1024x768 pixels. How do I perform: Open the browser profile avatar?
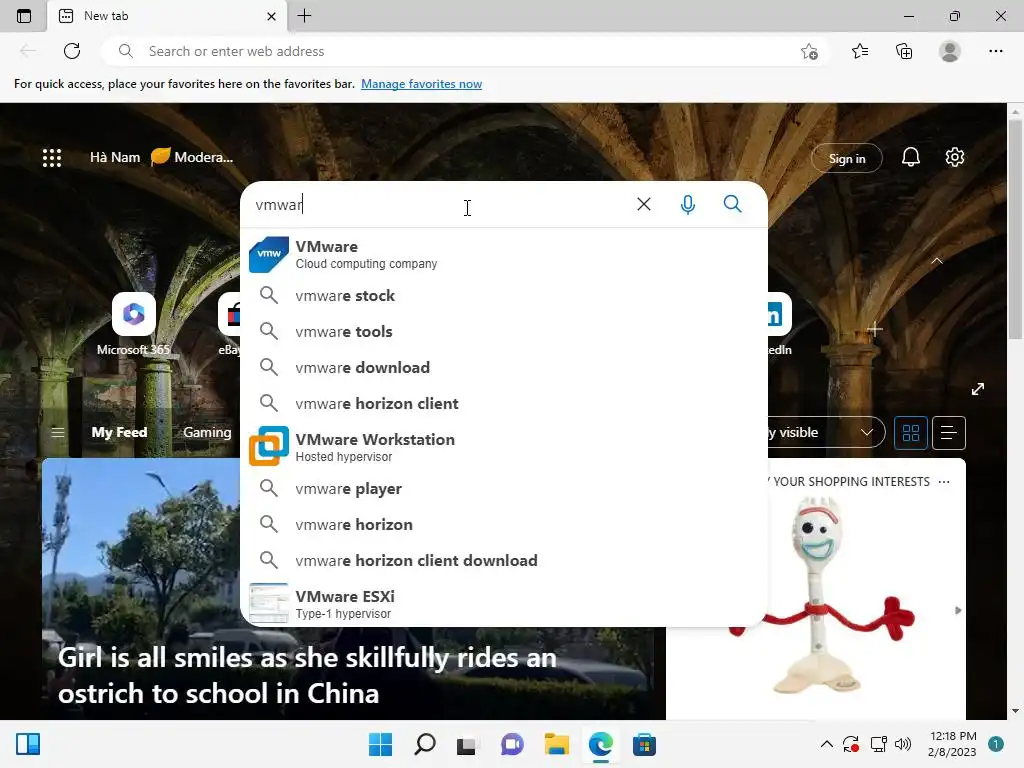pos(950,51)
